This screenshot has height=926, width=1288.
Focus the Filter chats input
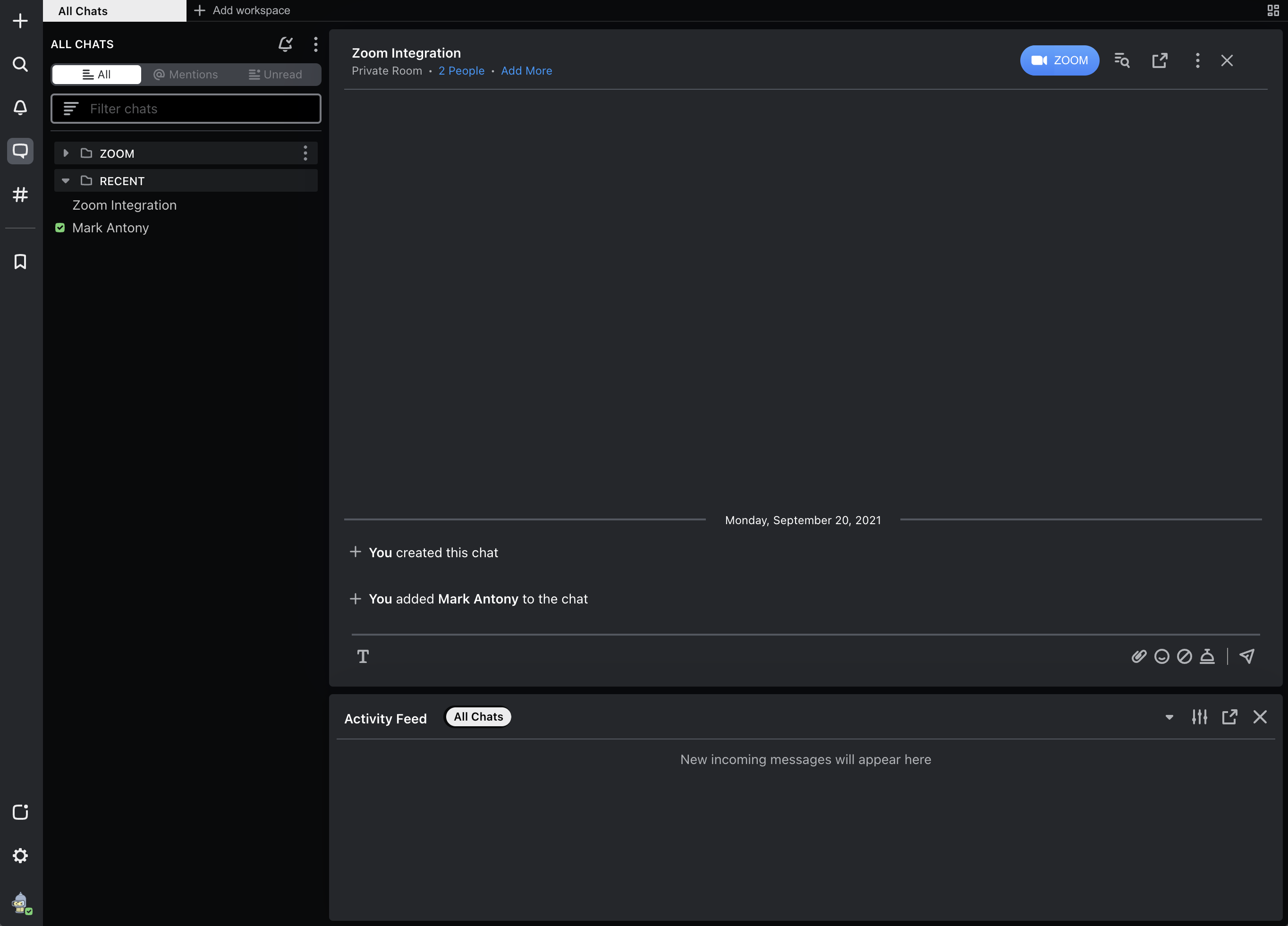click(186, 109)
